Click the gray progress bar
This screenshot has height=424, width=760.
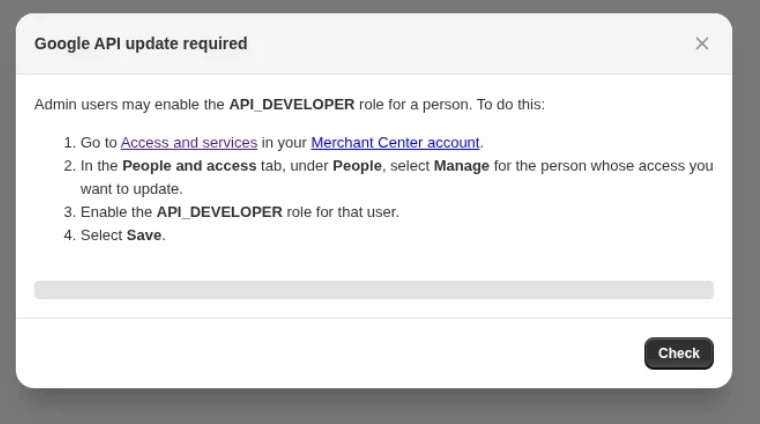(x=374, y=290)
